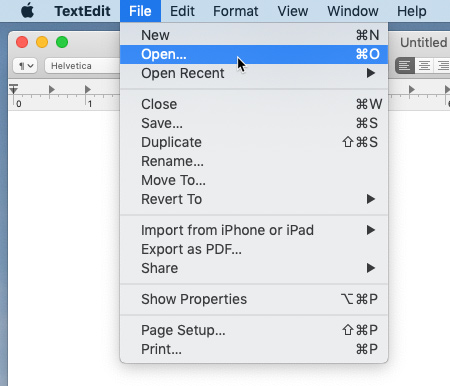Choose Move To… in File menu
450x386 pixels.
coord(254,180)
